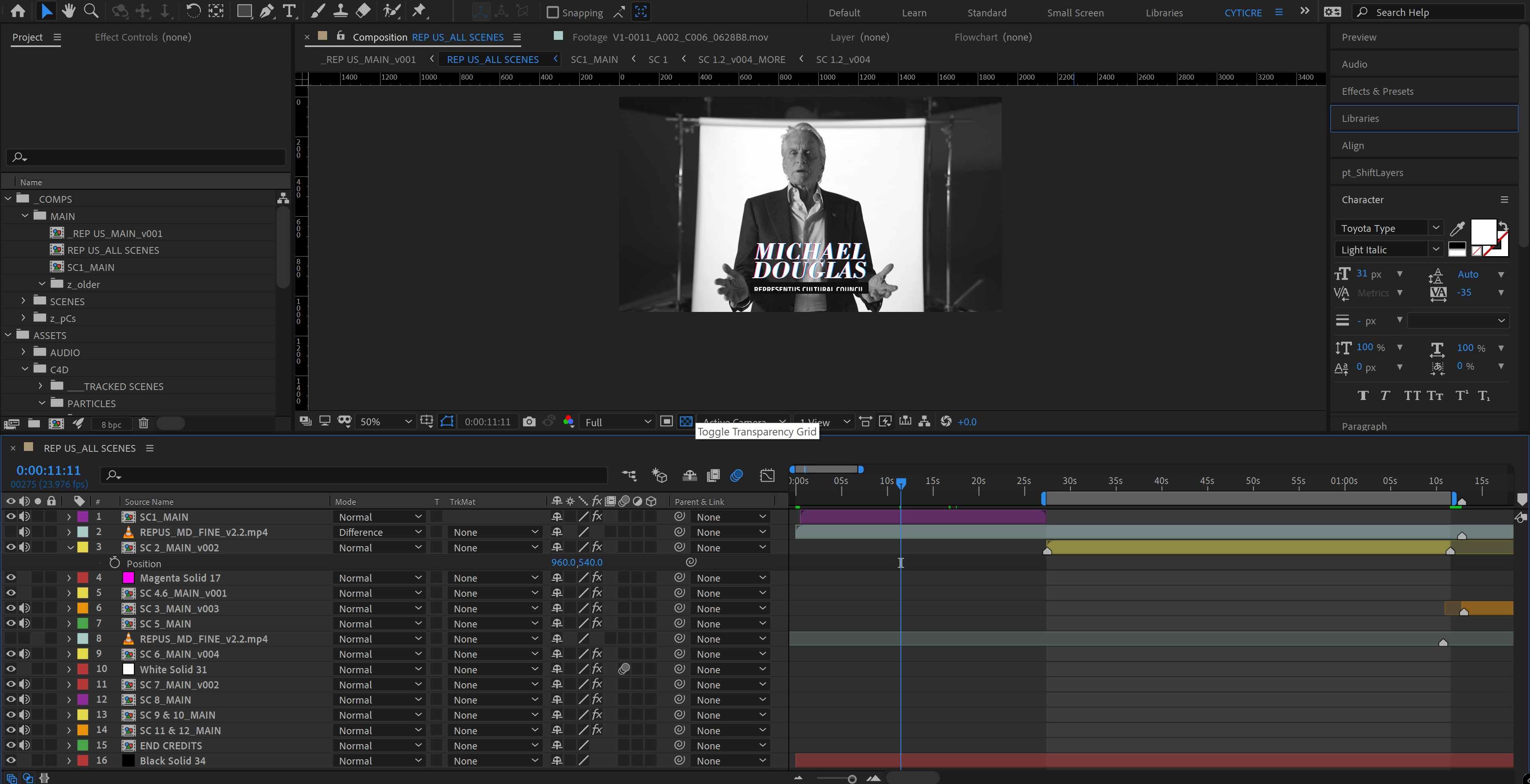Open the Footage V1-0011 viewer tab
This screenshot has height=784, width=1530.
[x=669, y=37]
